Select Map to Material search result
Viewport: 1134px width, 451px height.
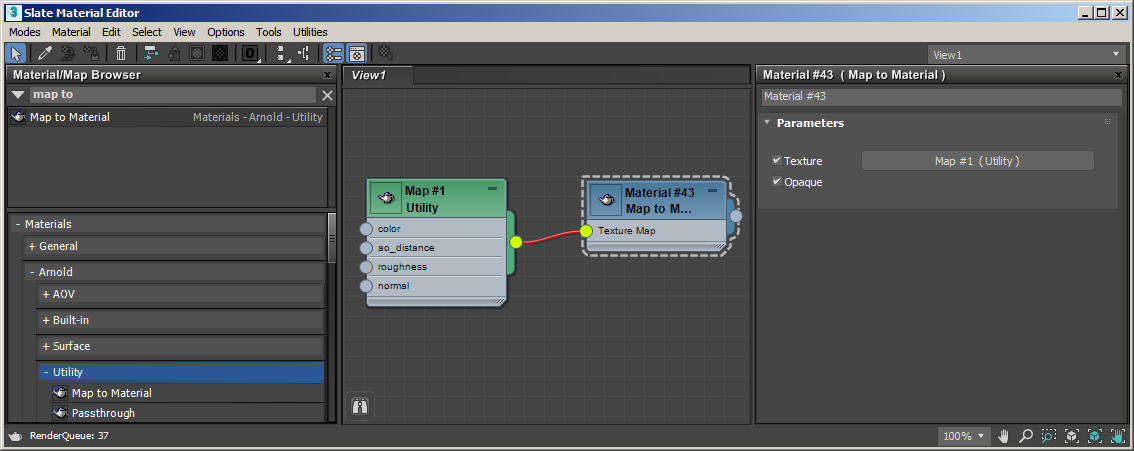167,117
